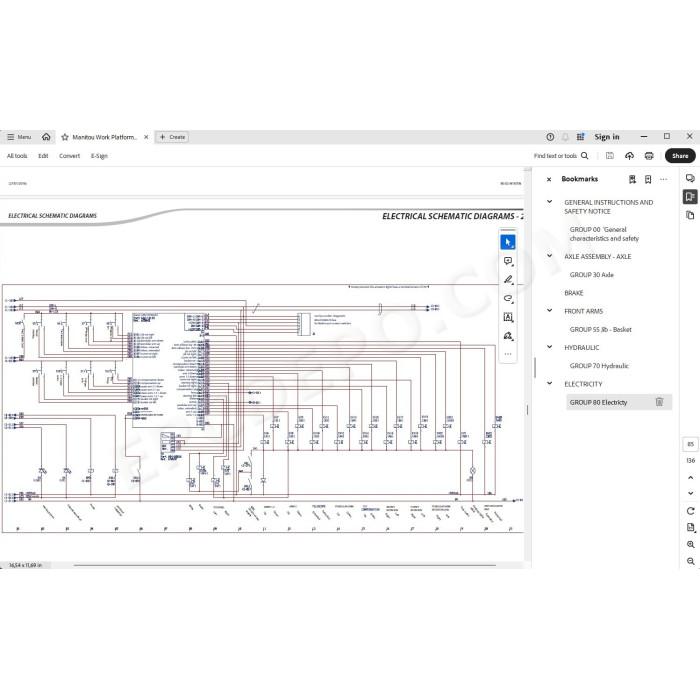Viewport: 700px width, 700px height.
Task: Click the horizontal scrollbar below document
Action: point(285,565)
